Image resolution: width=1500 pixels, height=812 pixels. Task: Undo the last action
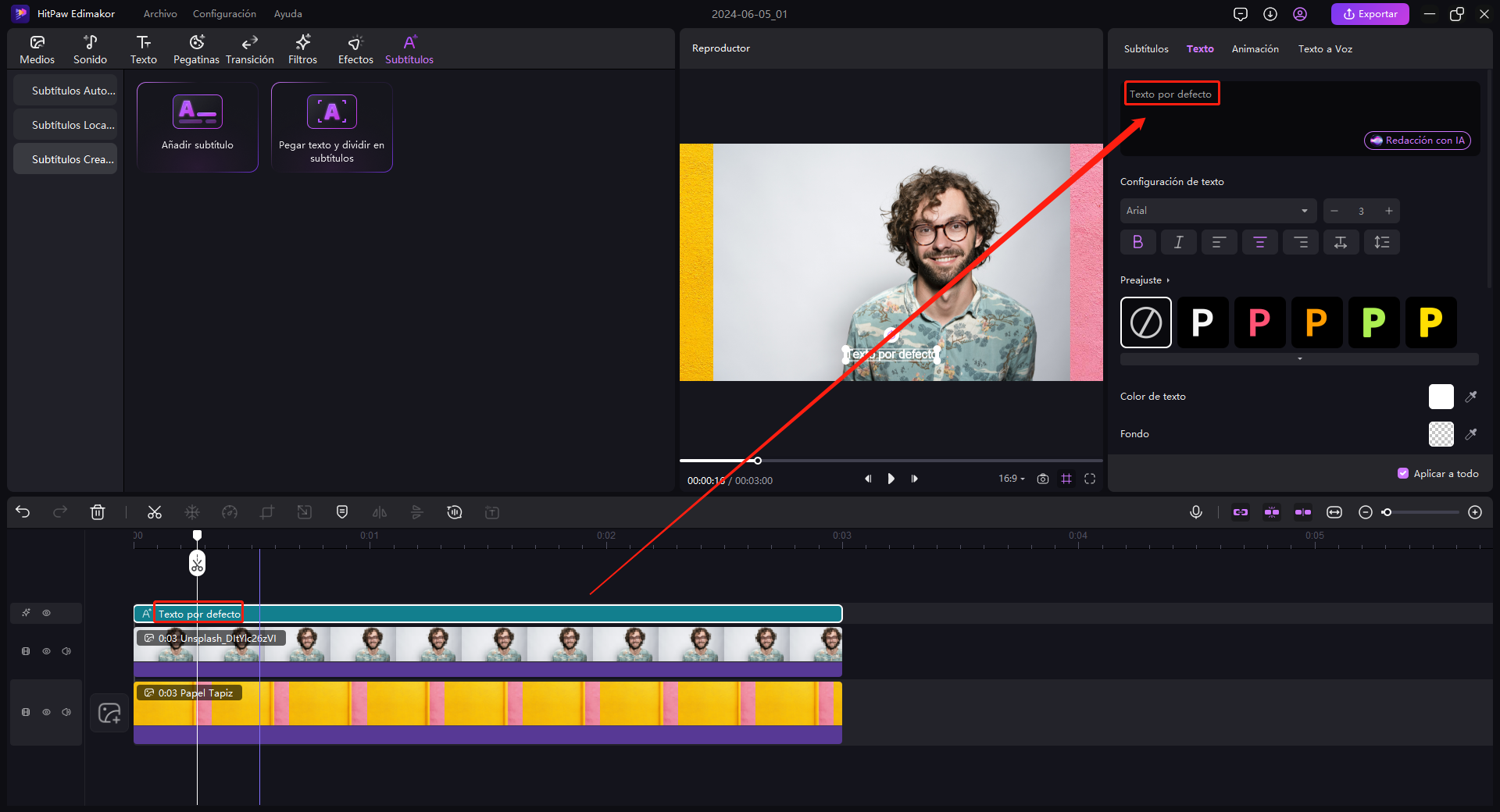pos(23,512)
